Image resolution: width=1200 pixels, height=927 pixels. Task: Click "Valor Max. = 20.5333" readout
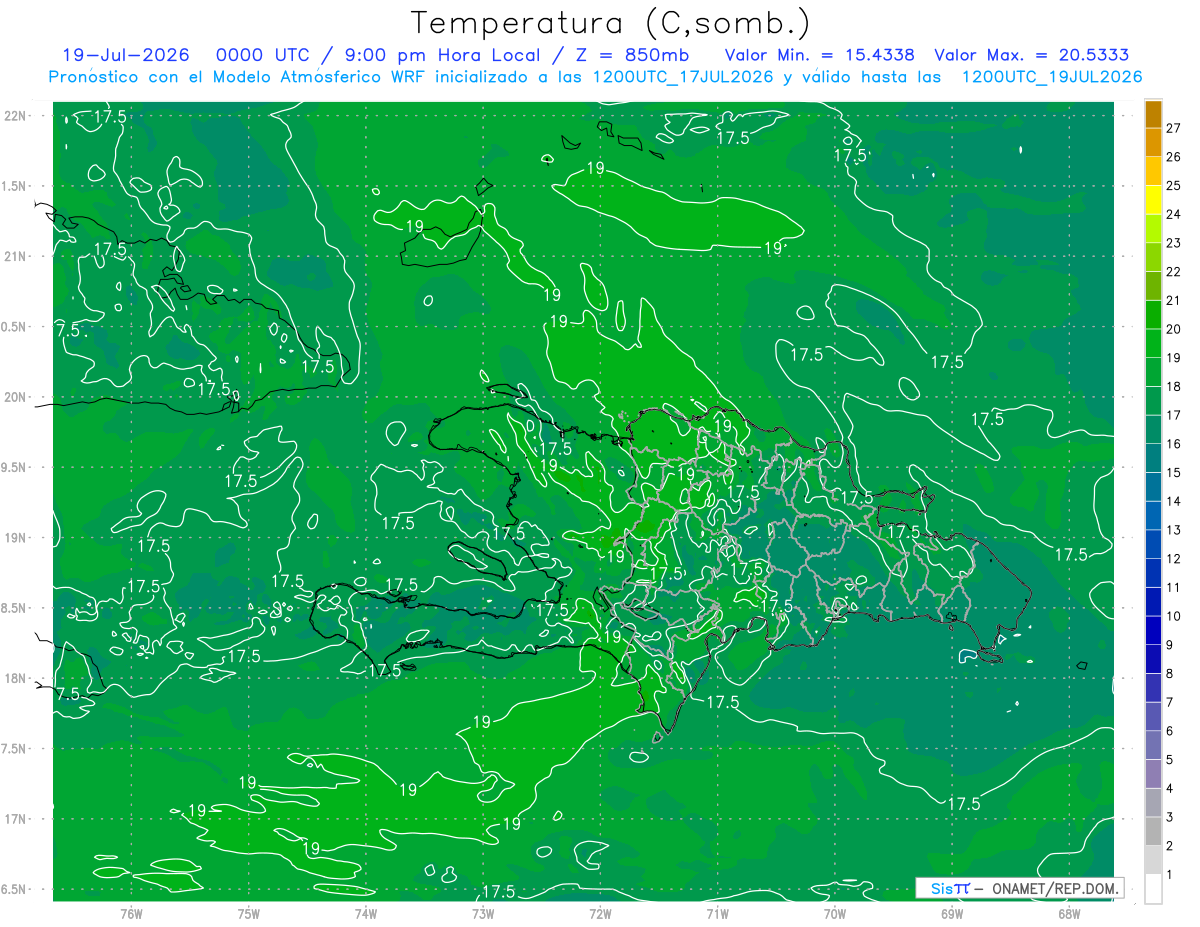pyautogui.click(x=1032, y=55)
